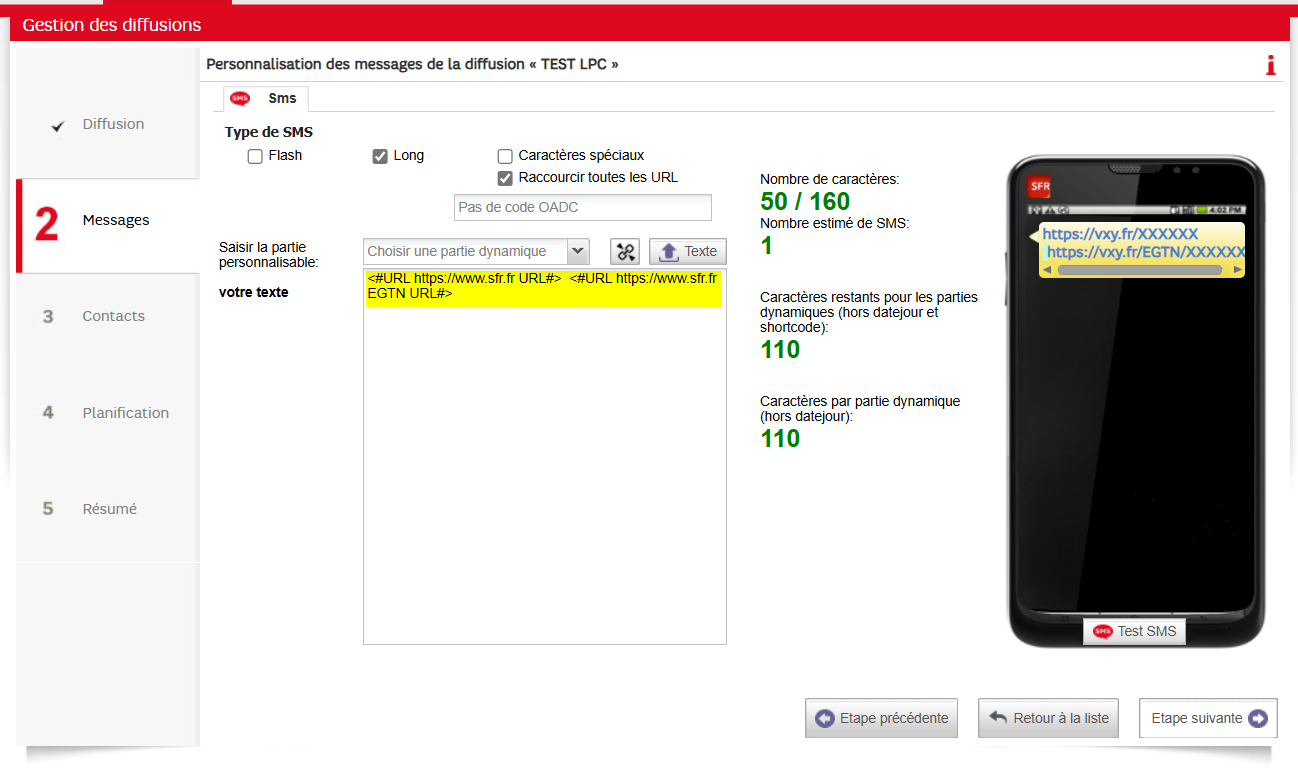
Task: Toggle the Caractères spéciaux checkbox
Action: pyautogui.click(x=505, y=156)
